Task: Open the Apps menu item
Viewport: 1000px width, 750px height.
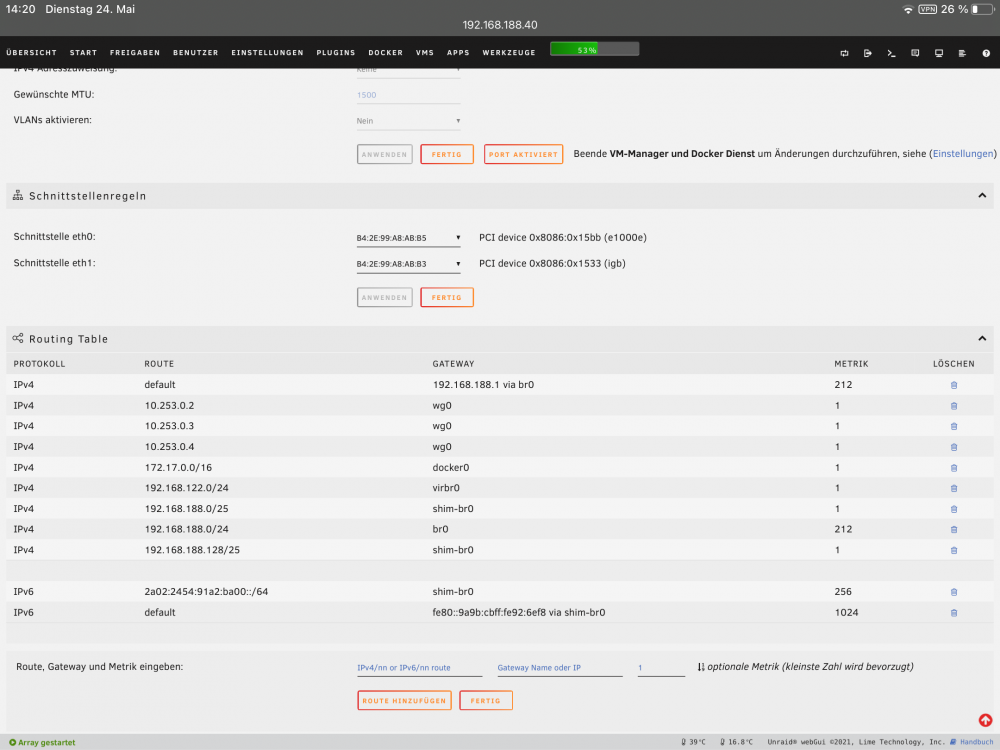Action: tap(458, 53)
